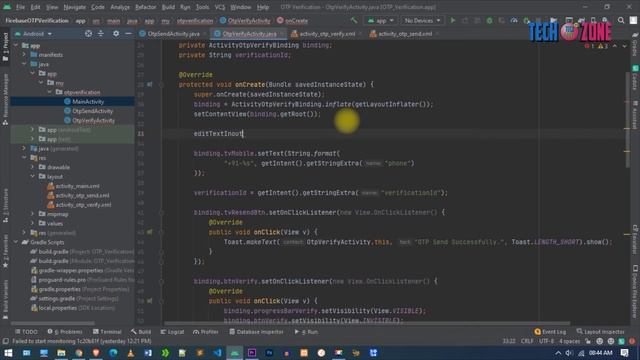The height and width of the screenshot is (360, 640).
Task: Click UTF-8 encoding in status bar
Action: pos(546,341)
